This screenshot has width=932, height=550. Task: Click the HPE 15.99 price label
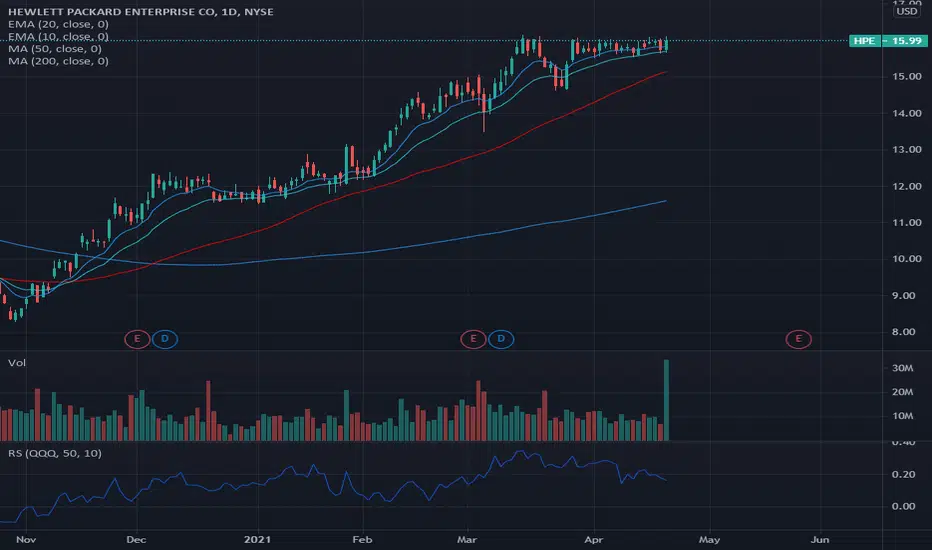[888, 40]
